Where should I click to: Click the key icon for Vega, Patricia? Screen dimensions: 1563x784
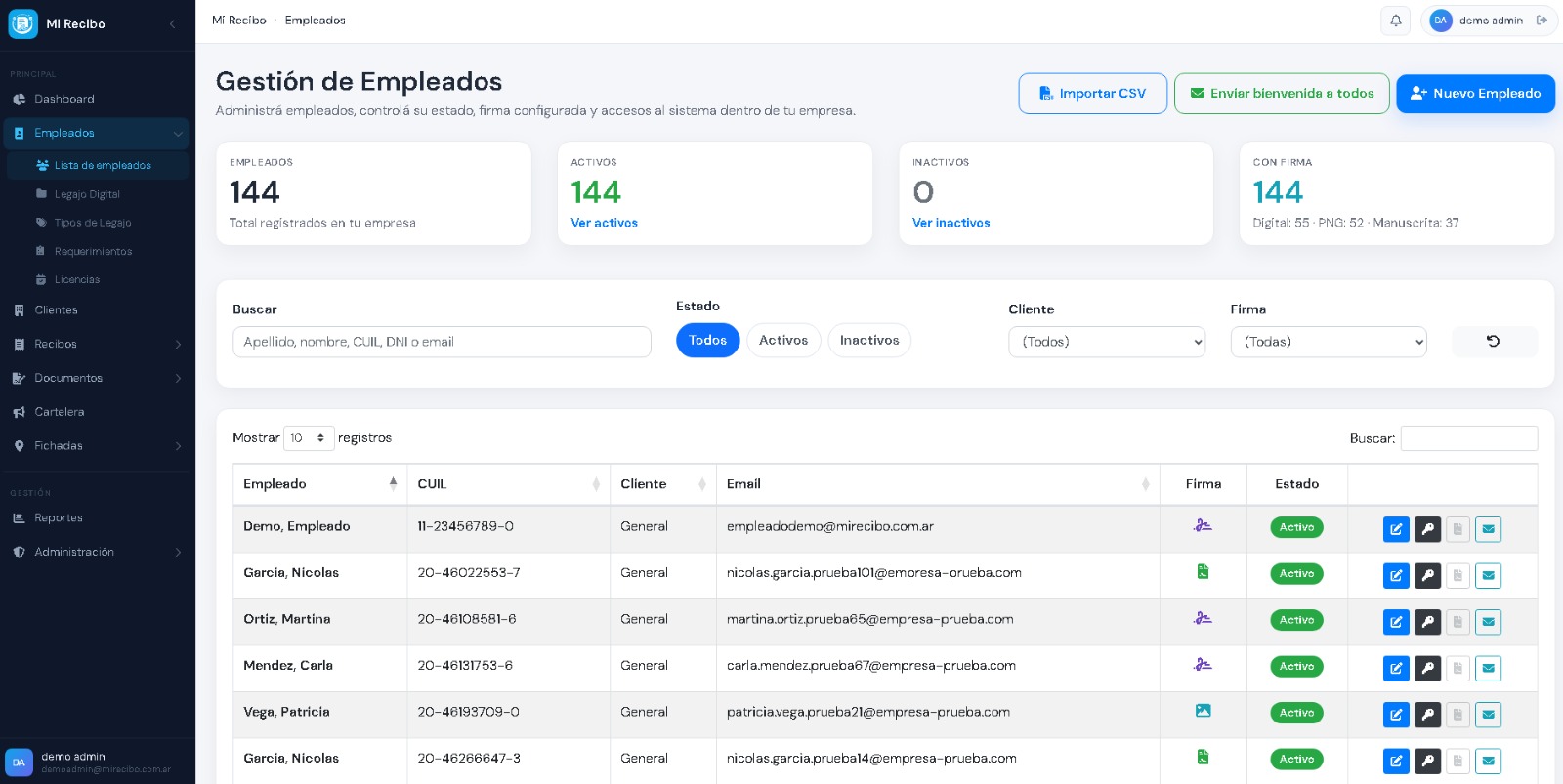[x=1427, y=715]
